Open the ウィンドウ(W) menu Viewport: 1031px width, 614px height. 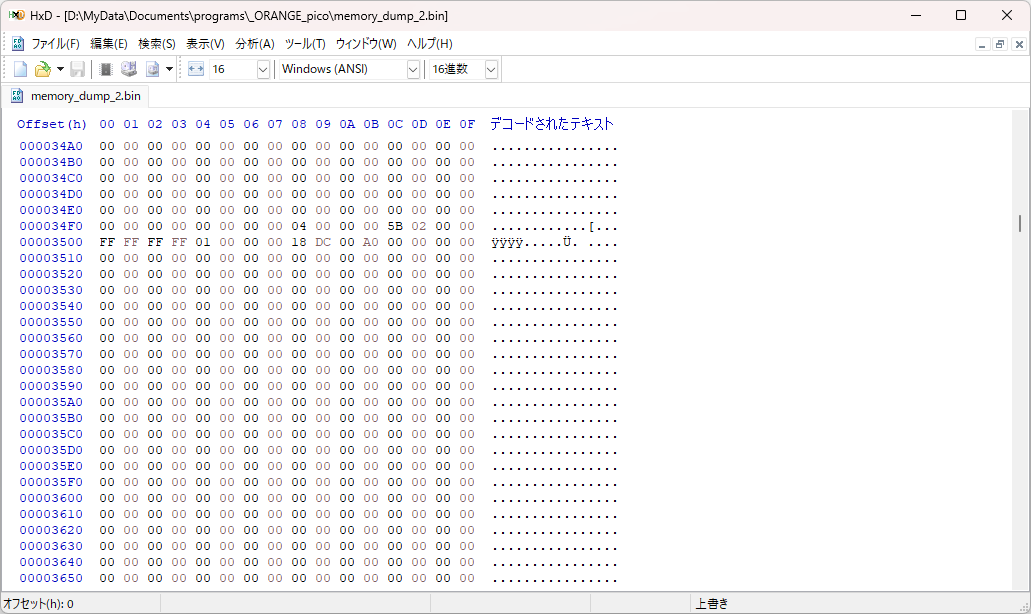pyautogui.click(x=366, y=44)
